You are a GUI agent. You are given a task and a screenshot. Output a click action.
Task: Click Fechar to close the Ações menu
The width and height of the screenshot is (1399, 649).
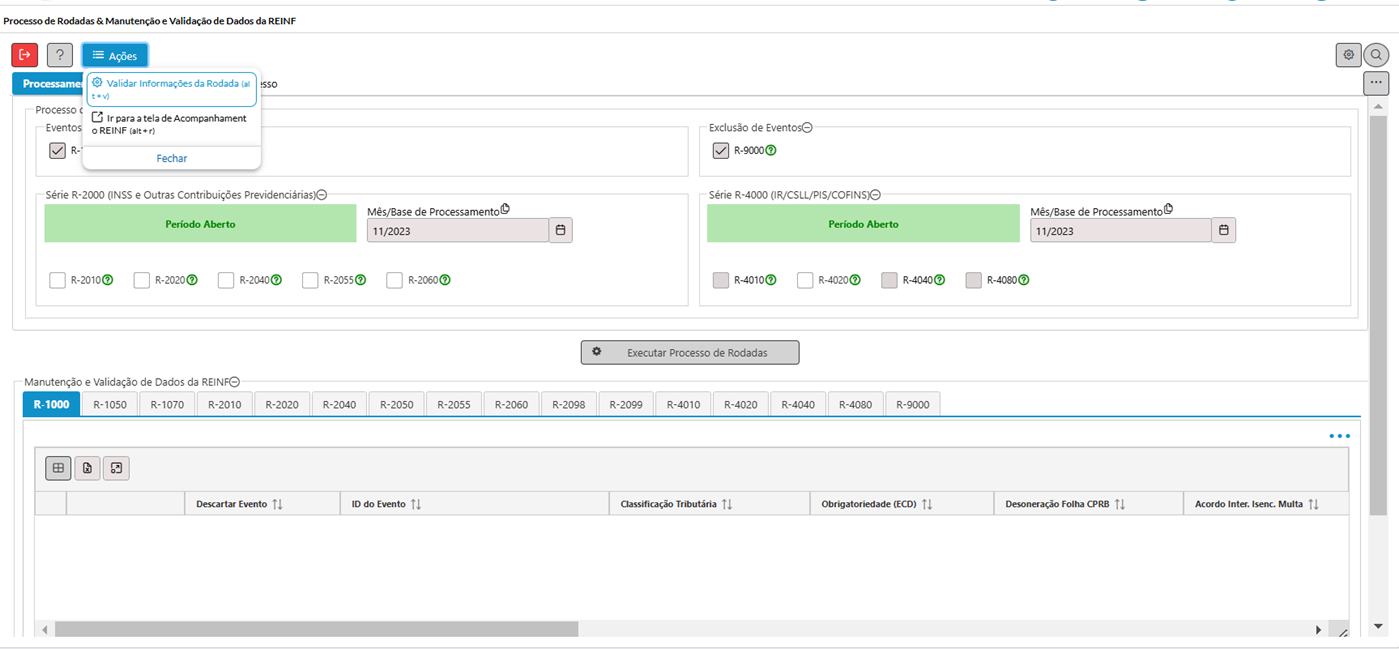[x=172, y=158]
